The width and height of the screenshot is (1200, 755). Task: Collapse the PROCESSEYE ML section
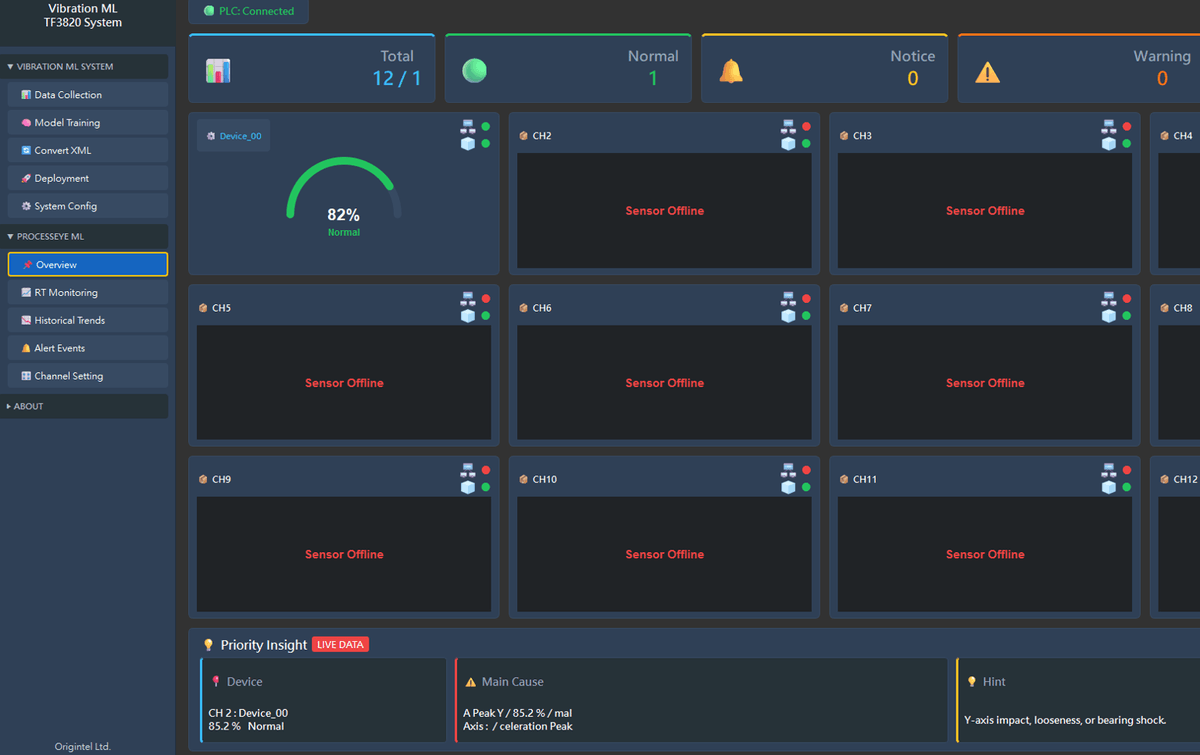(84, 237)
